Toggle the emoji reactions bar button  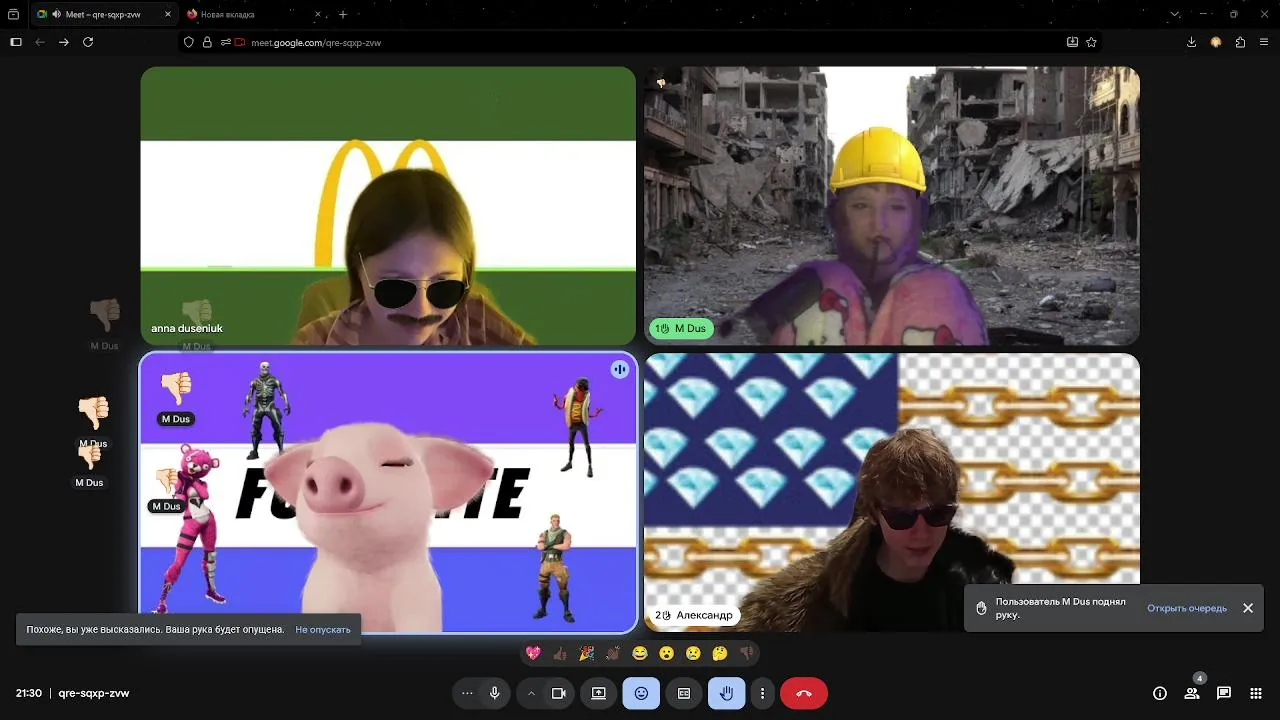641,693
